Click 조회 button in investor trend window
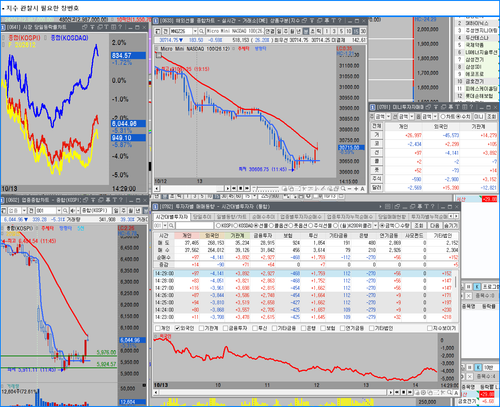Viewport: 500px width, 407px height. (419, 226)
